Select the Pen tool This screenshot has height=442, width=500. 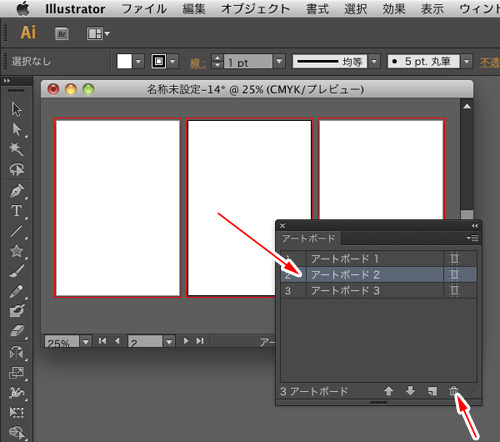pyautogui.click(x=17, y=191)
